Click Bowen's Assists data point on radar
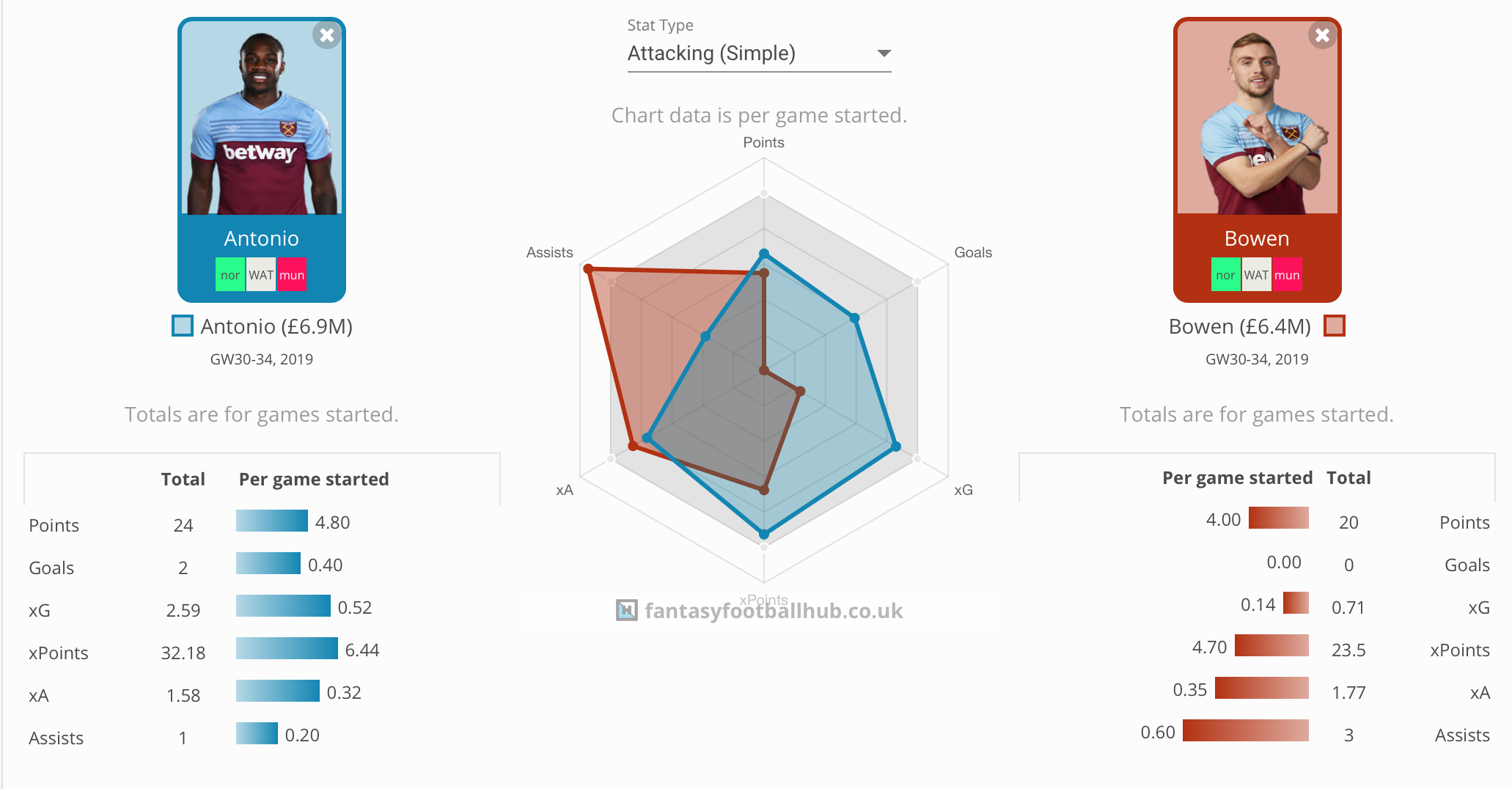Screen dimensions: 1512x789 click(587, 269)
